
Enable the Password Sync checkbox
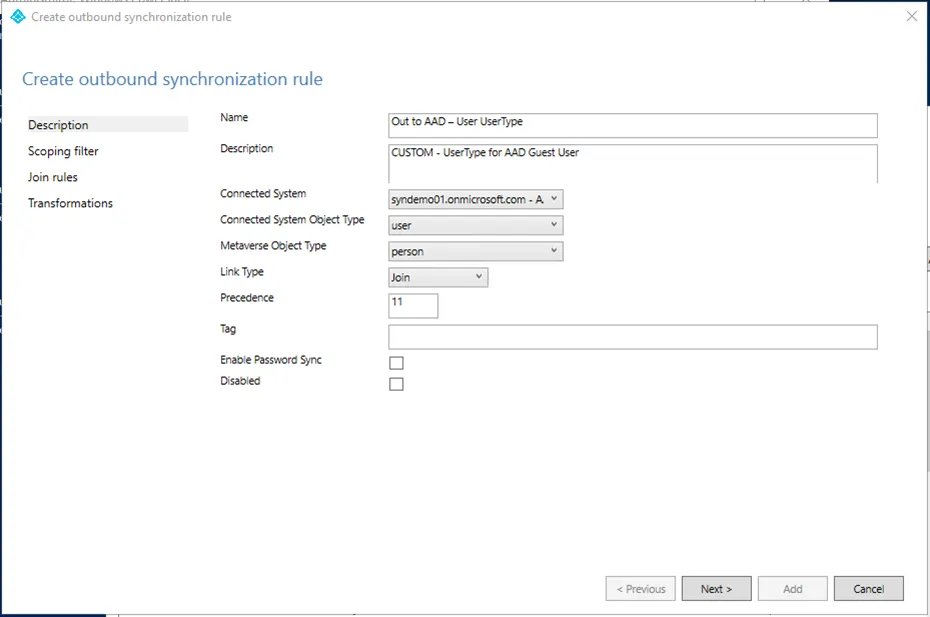click(396, 363)
